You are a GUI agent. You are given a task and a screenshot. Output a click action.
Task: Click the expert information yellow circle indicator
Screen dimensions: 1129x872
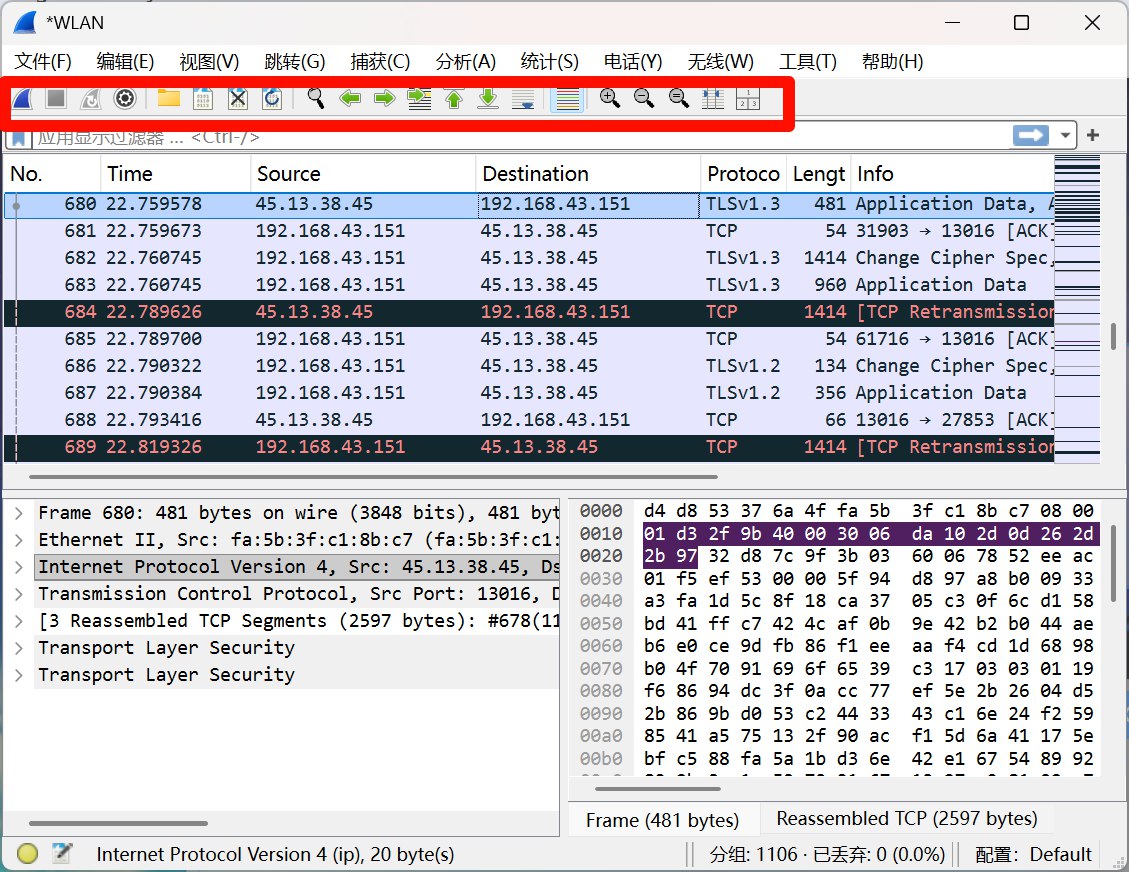coord(28,854)
